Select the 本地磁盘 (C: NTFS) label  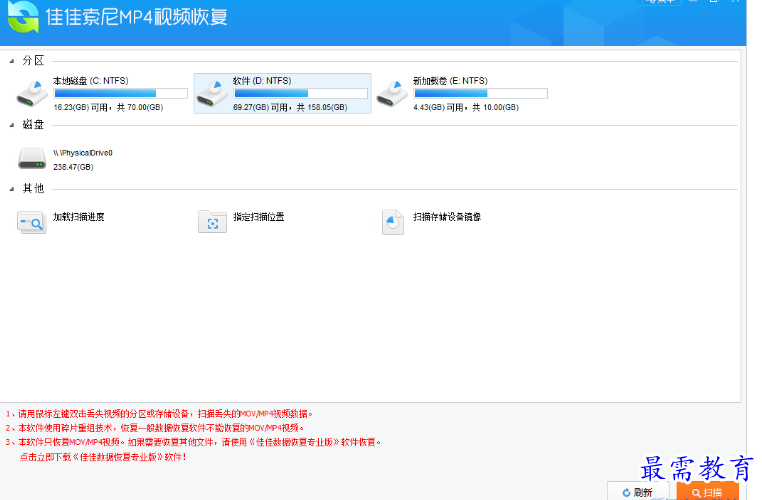(x=91, y=81)
